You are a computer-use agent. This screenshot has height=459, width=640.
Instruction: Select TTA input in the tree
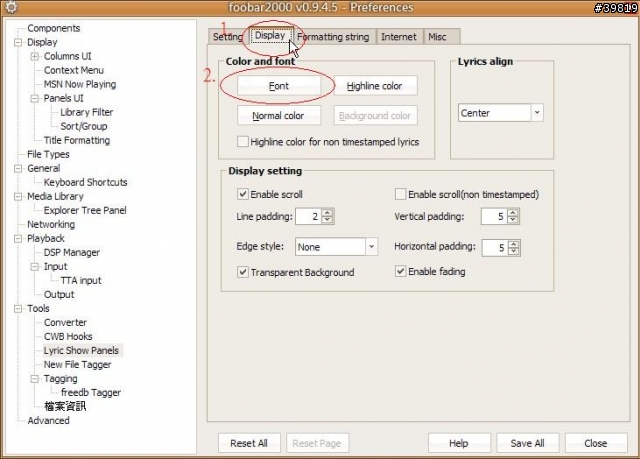81,280
